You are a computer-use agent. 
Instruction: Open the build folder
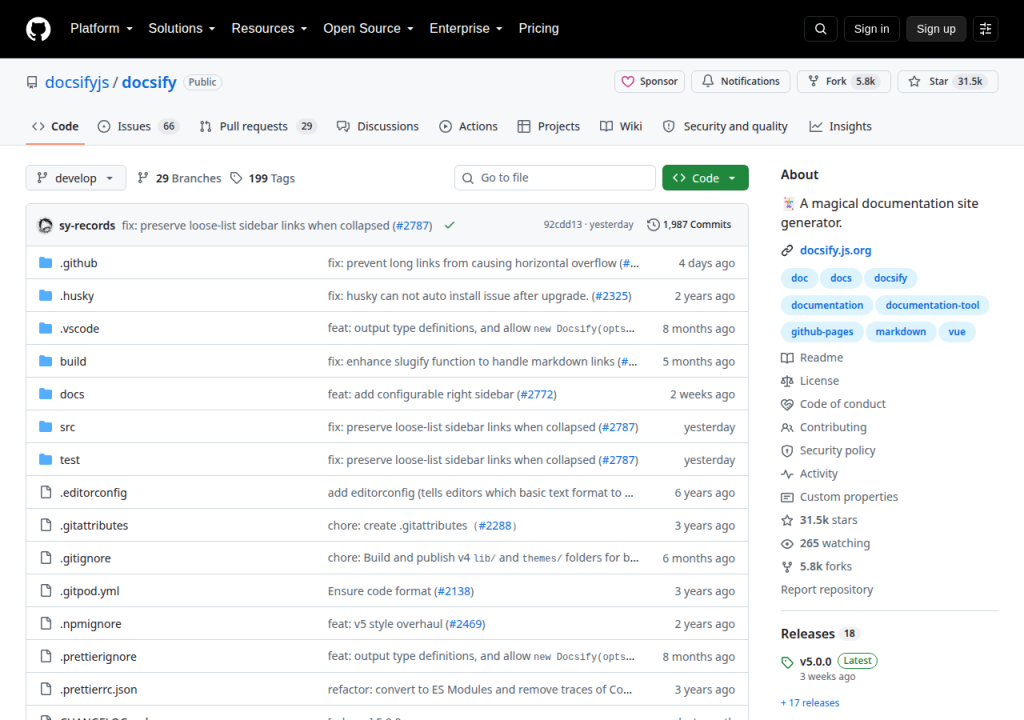tap(73, 361)
